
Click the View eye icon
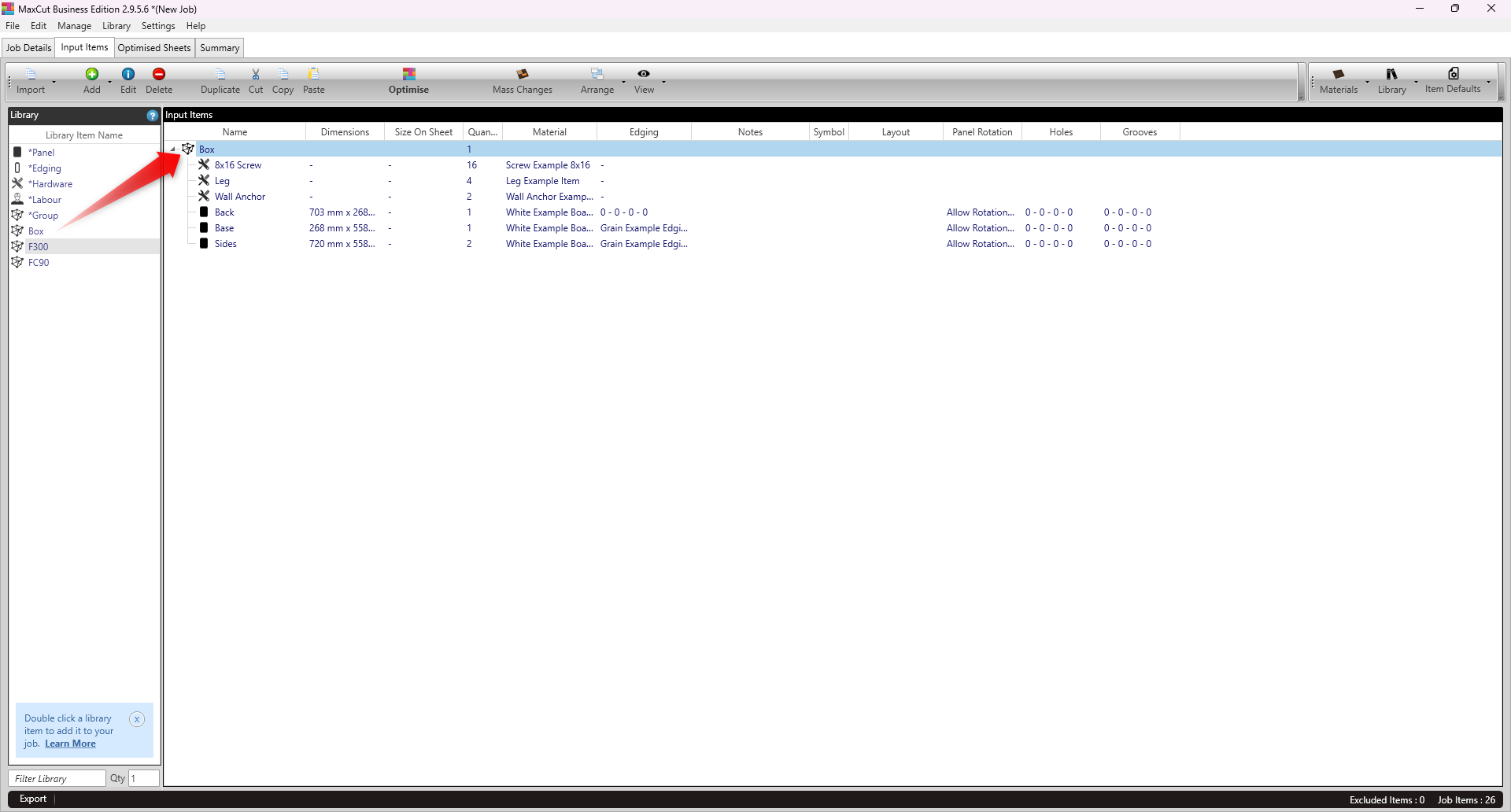pyautogui.click(x=644, y=74)
